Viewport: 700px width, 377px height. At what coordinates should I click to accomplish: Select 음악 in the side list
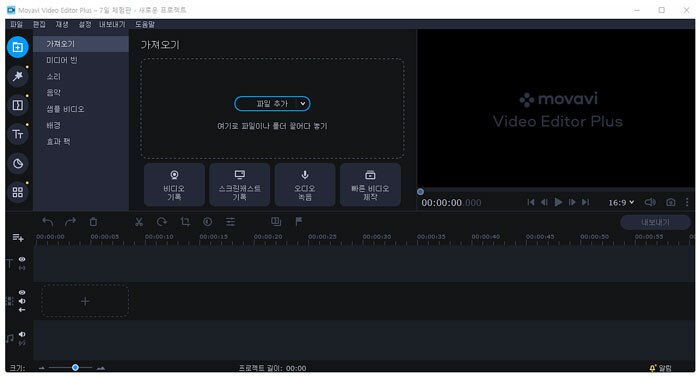tap(81, 92)
